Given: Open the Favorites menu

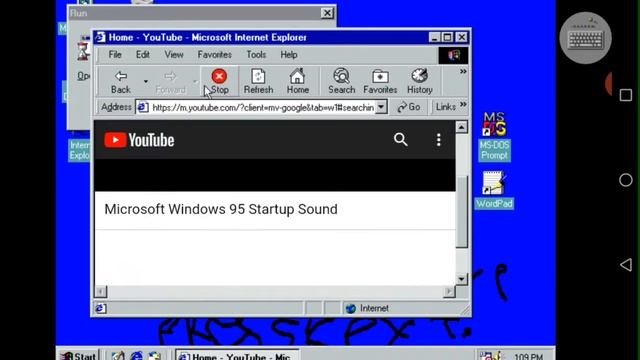Looking at the screenshot, I should click(x=214, y=55).
